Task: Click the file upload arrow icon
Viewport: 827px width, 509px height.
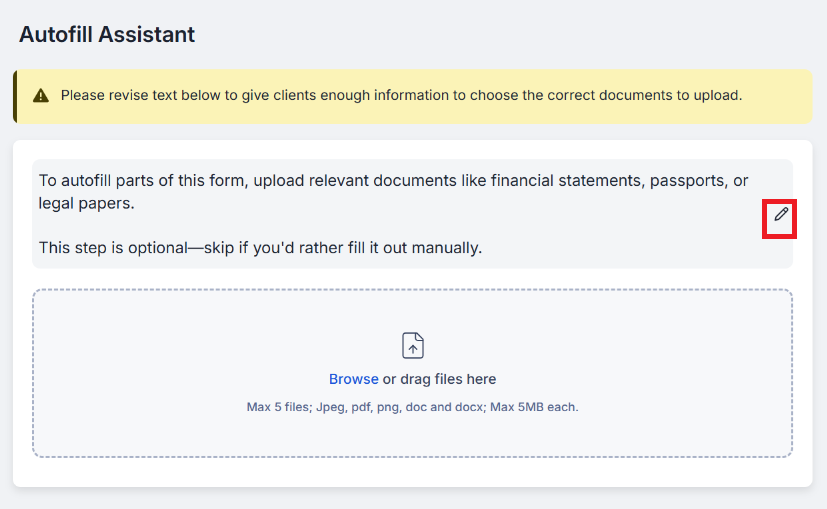Action: (412, 345)
